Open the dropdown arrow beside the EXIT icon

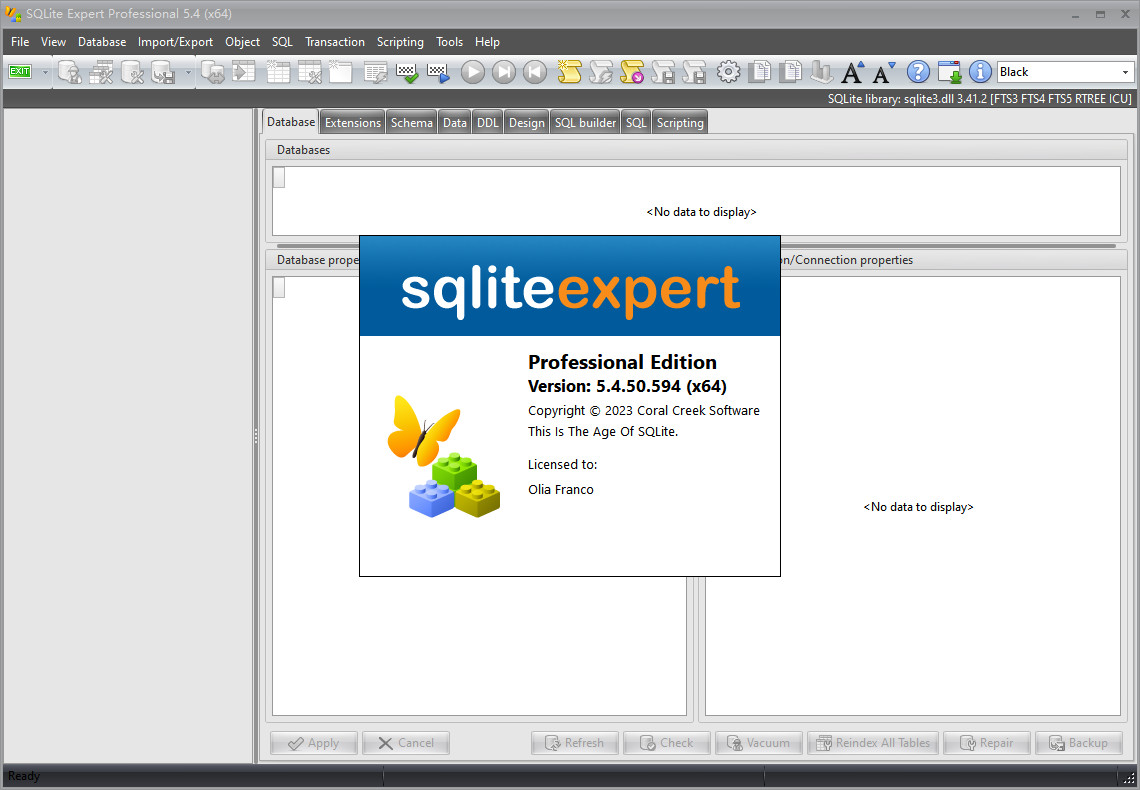tap(45, 72)
